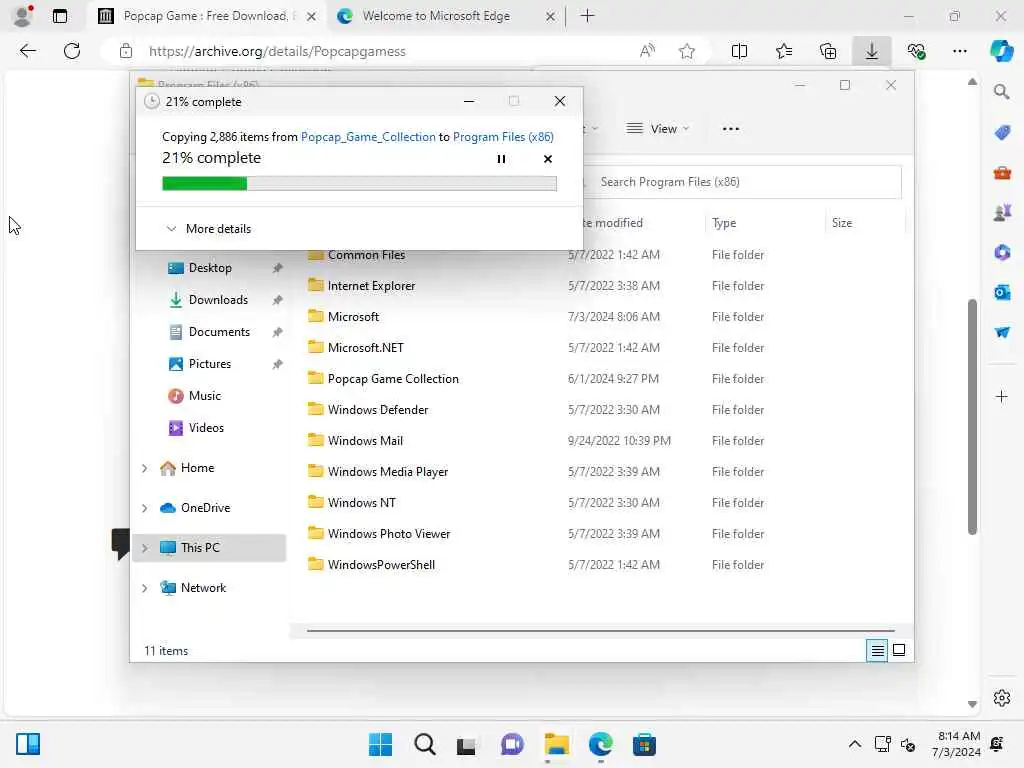Viewport: 1024px width, 768px height.
Task: Open Edge Settings and more menu
Action: [960, 51]
